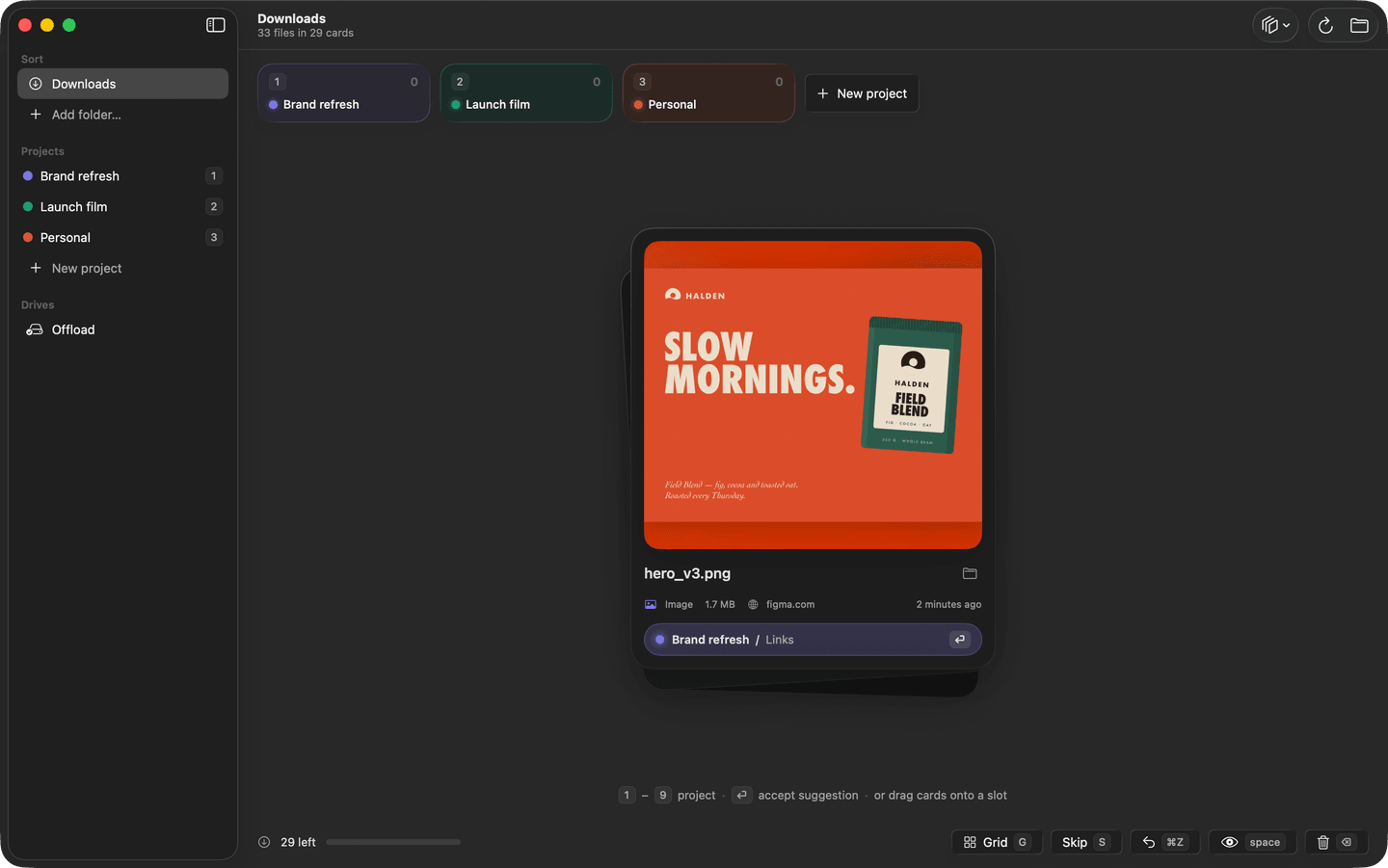The image size is (1388, 868).
Task: Click New project button beside slots
Action: (x=862, y=93)
